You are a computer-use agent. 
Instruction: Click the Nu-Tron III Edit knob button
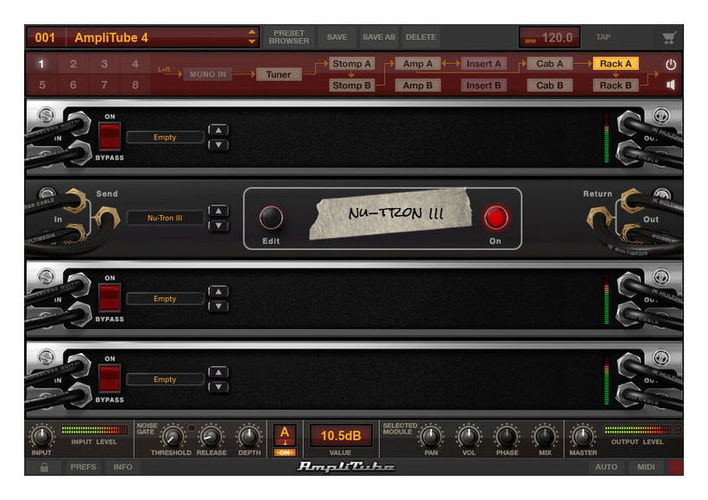point(271,218)
